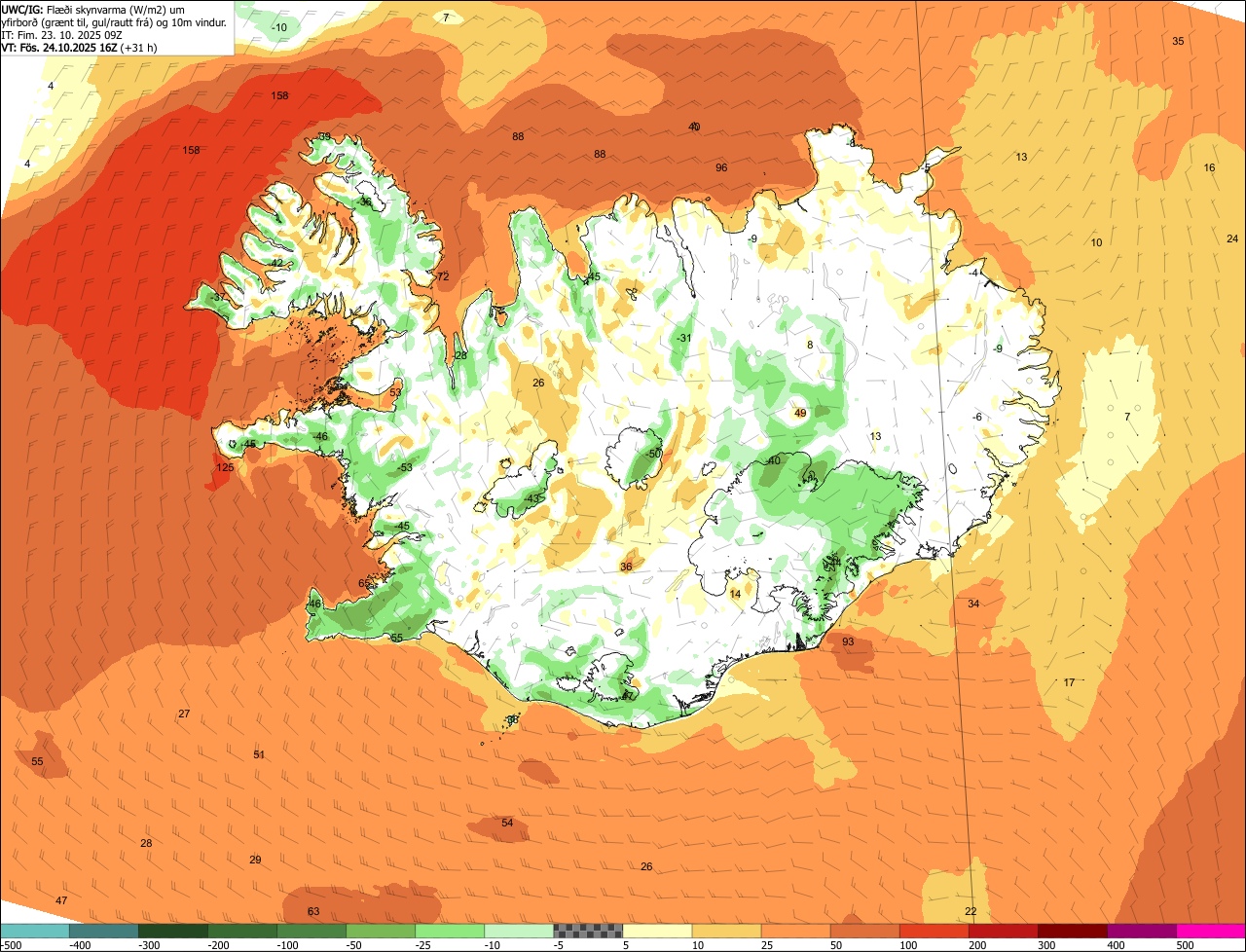The width and height of the screenshot is (1246, 952).
Task: Click the legend swatch between 200 and 300
Action: 1004,932
